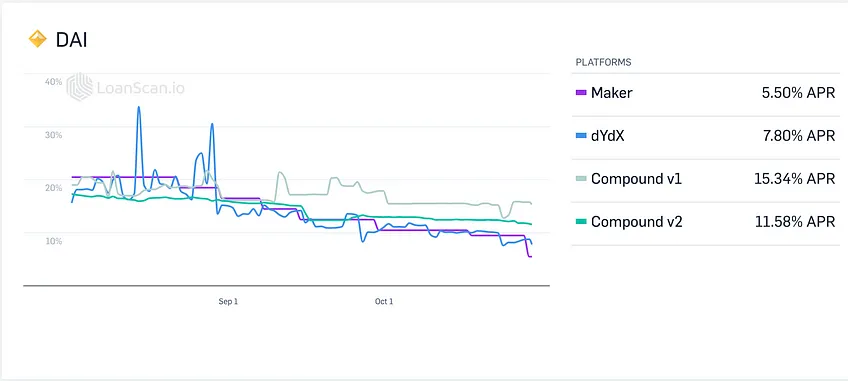Click the Oct 1 axis marker

pos(384,301)
